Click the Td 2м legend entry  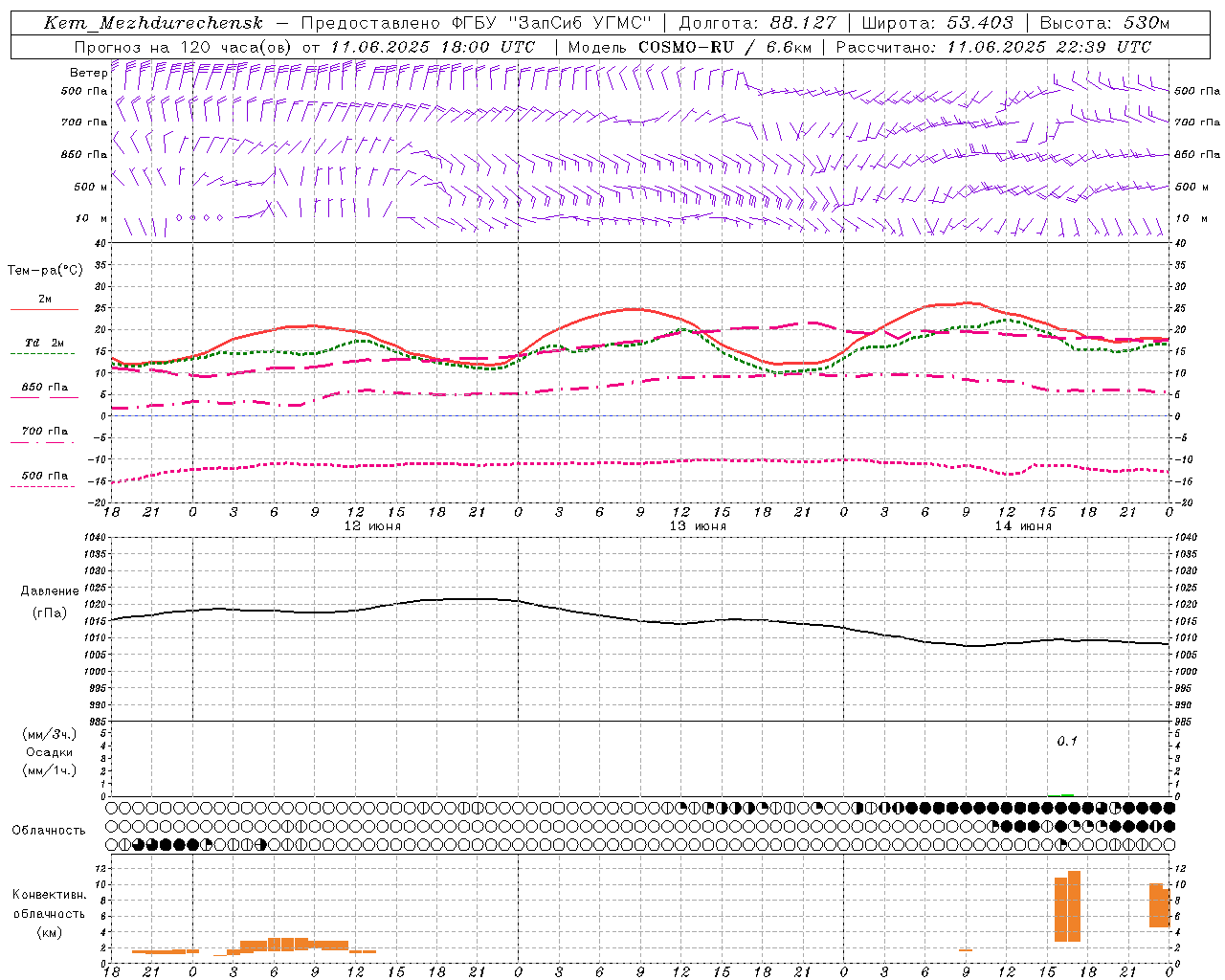[x=45, y=343]
